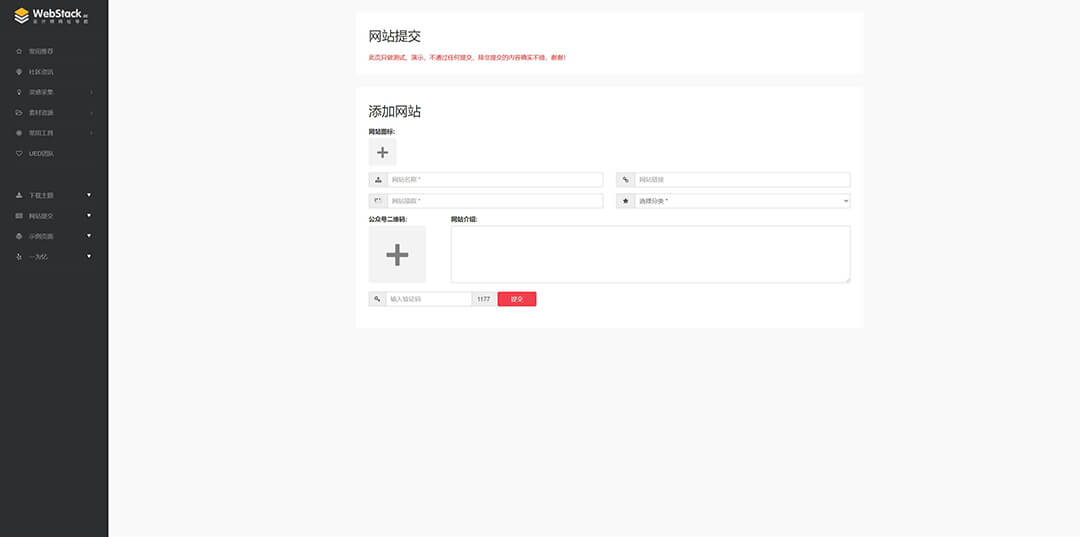Screen dimensions: 1080x537
Task: Expand the 灵感采集 sidebar submenu chevron
Action: click(91, 93)
